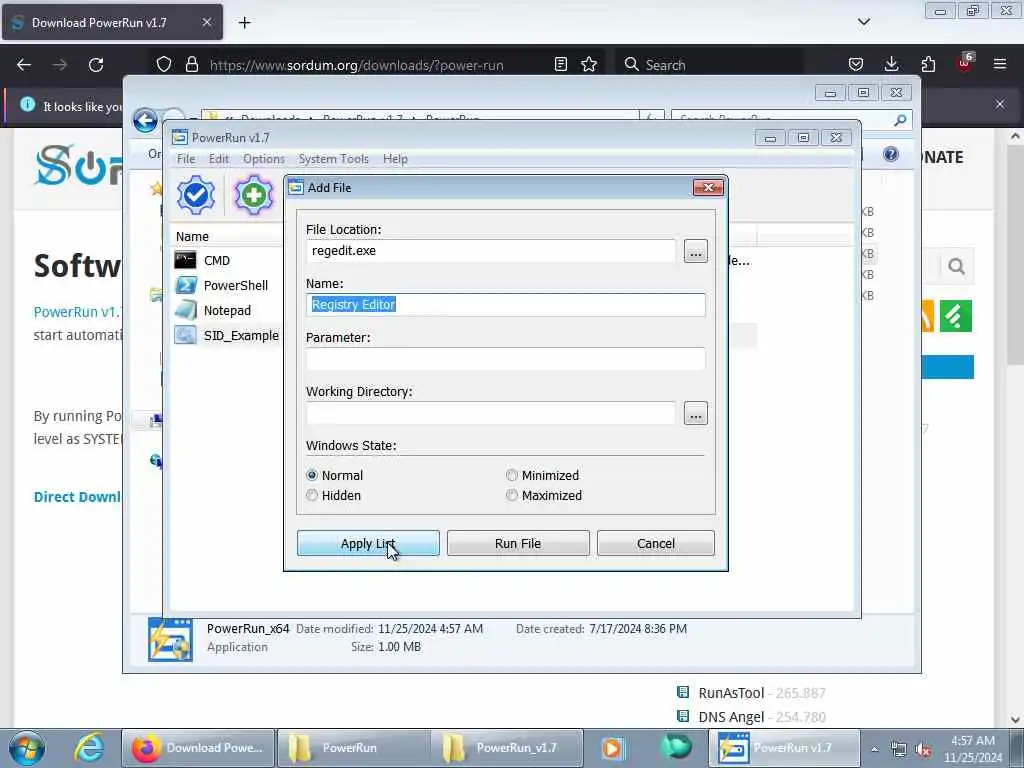Image resolution: width=1024 pixels, height=768 pixels.
Task: Select the Normal window state radio
Action: coord(312,475)
